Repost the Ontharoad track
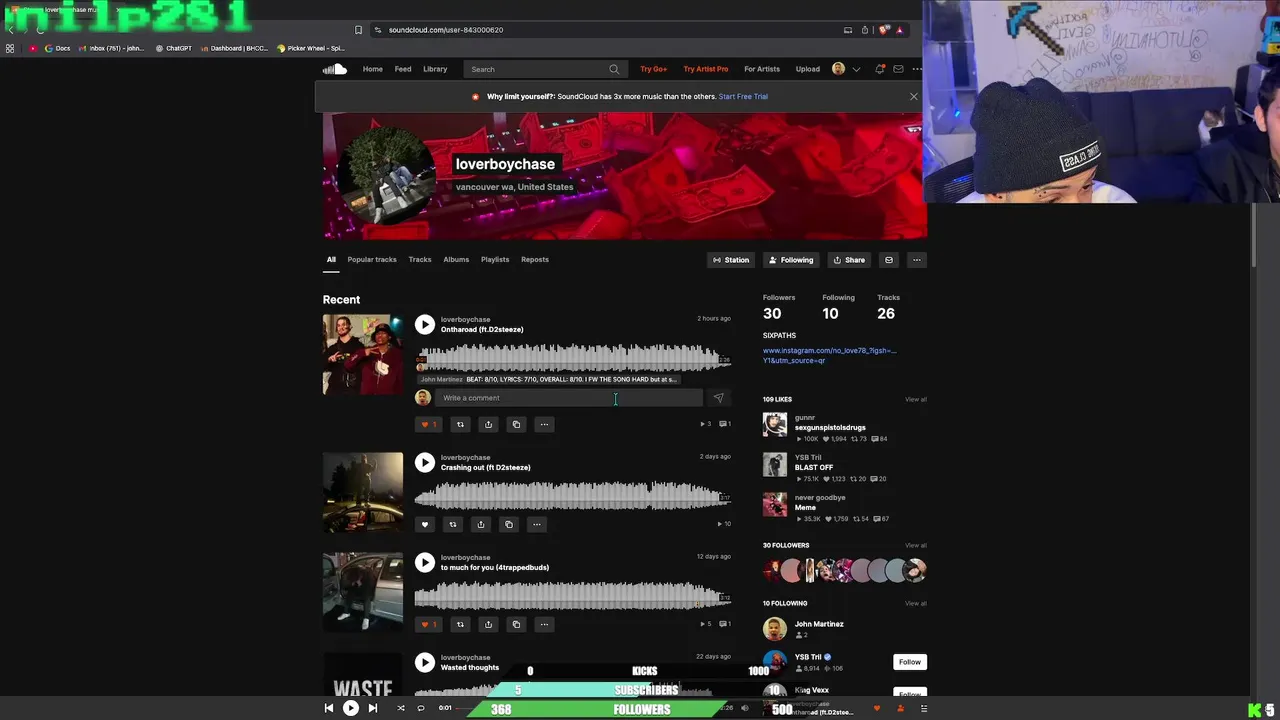 pos(460,424)
